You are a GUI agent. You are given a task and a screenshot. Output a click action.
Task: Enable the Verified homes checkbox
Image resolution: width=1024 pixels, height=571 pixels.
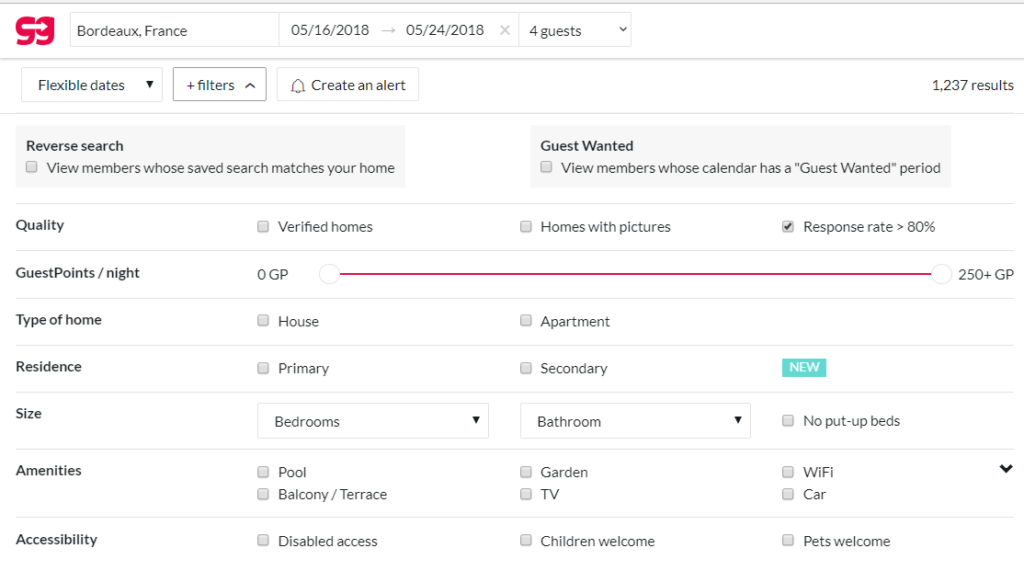click(263, 227)
